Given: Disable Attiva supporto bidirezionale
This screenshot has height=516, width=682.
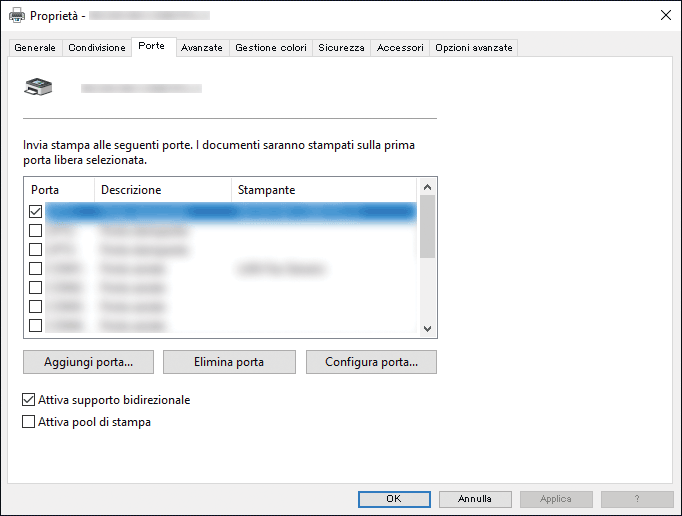Looking at the screenshot, I should [x=28, y=399].
